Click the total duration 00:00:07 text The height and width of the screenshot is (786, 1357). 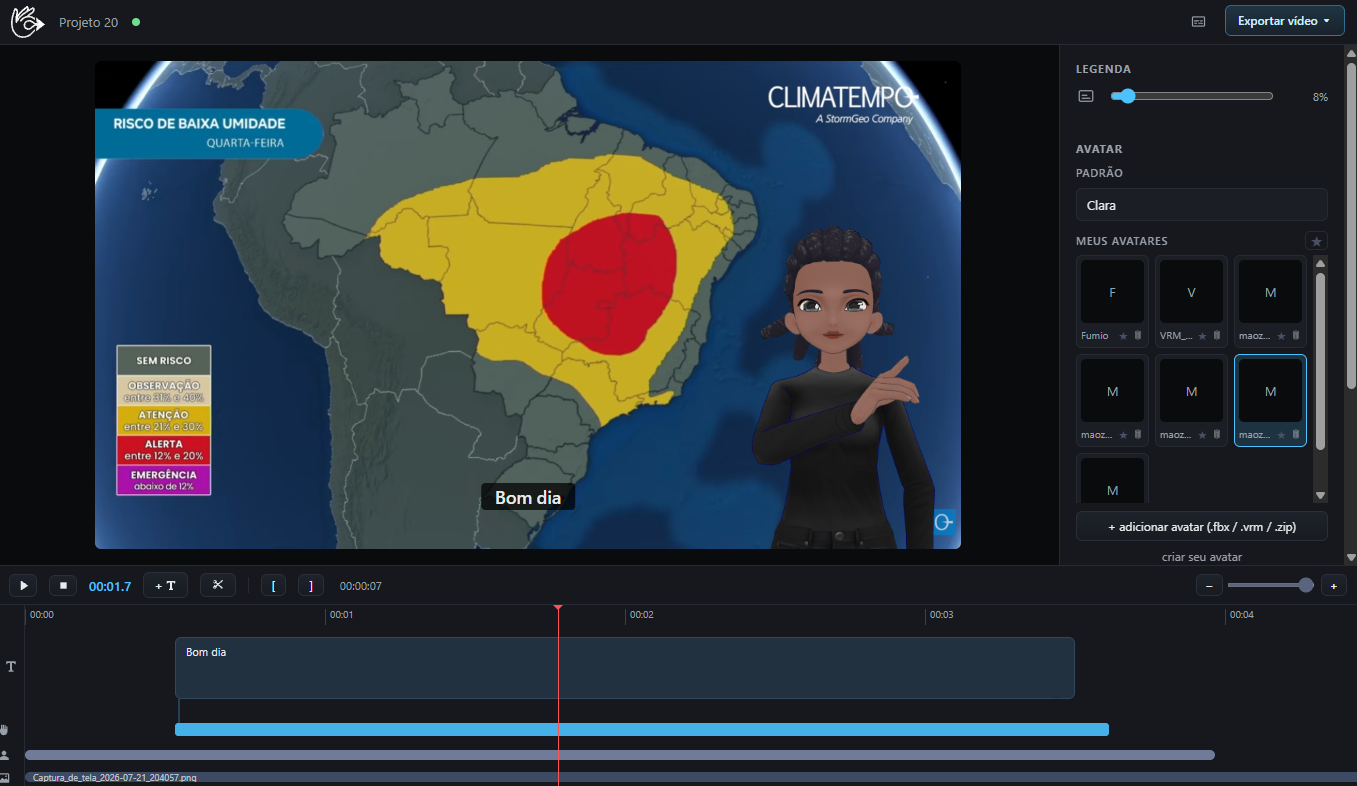pyautogui.click(x=361, y=586)
